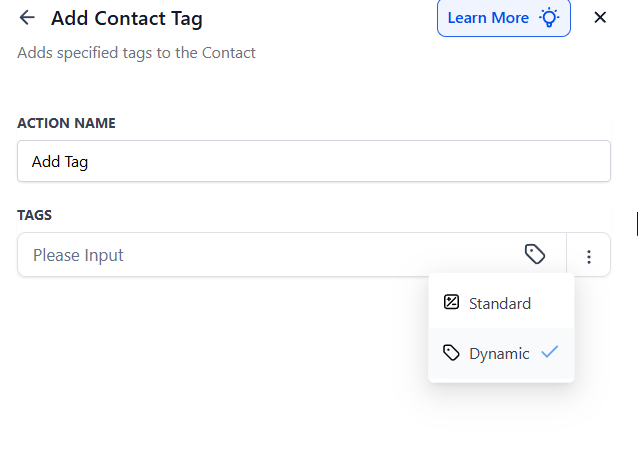Click the 'Add Contact Tag' heading
Viewport: 638px width, 450px height.
click(x=127, y=18)
